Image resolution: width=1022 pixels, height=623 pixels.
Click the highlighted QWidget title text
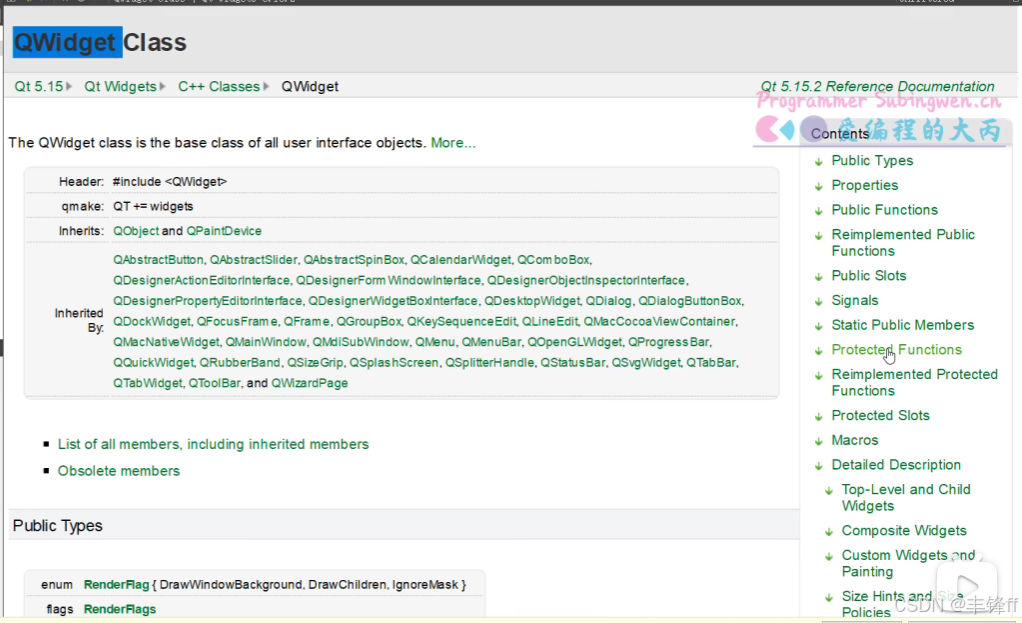pos(67,42)
